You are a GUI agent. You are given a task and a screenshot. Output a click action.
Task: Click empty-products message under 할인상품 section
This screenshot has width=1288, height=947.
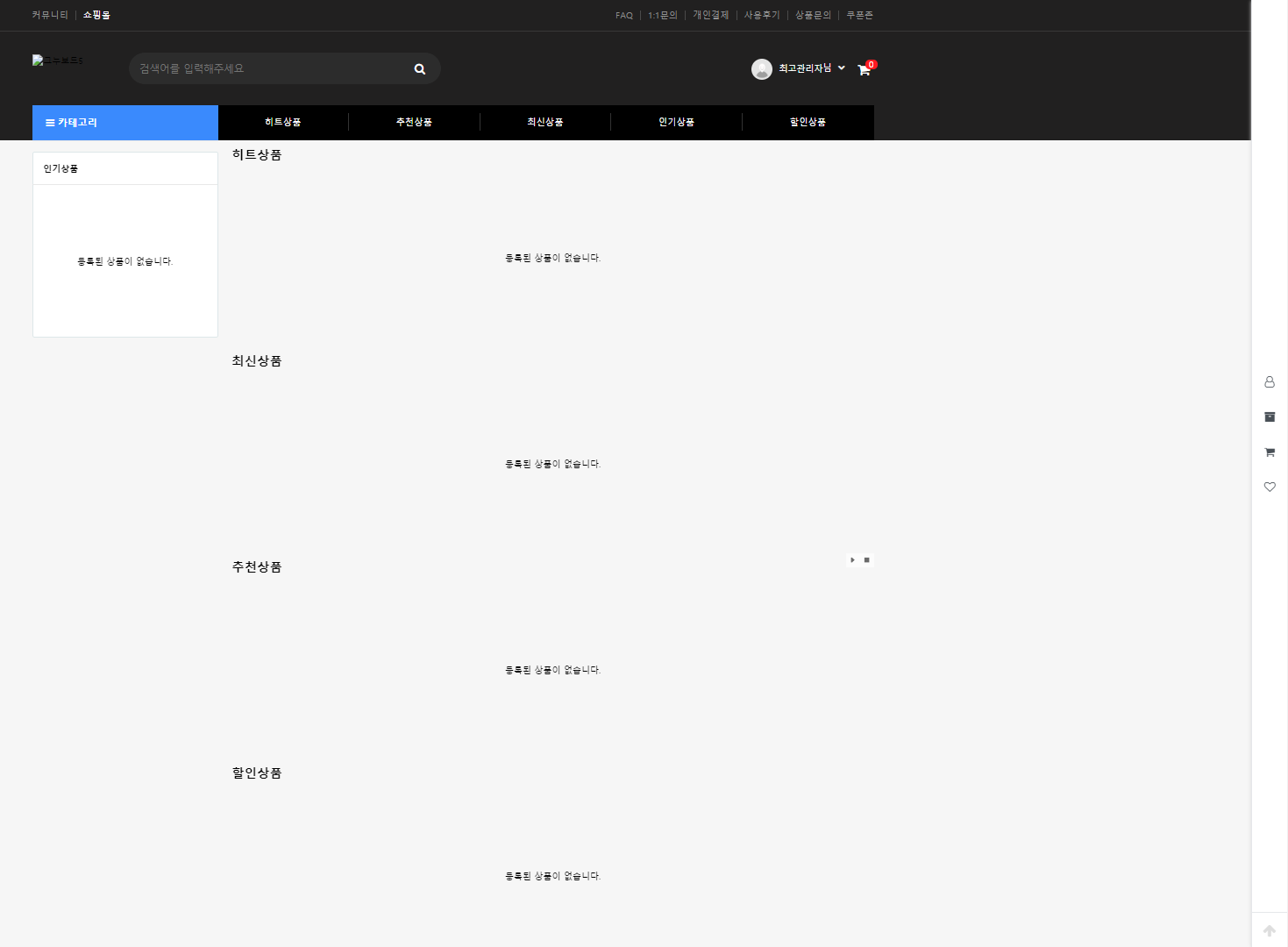tap(553, 876)
